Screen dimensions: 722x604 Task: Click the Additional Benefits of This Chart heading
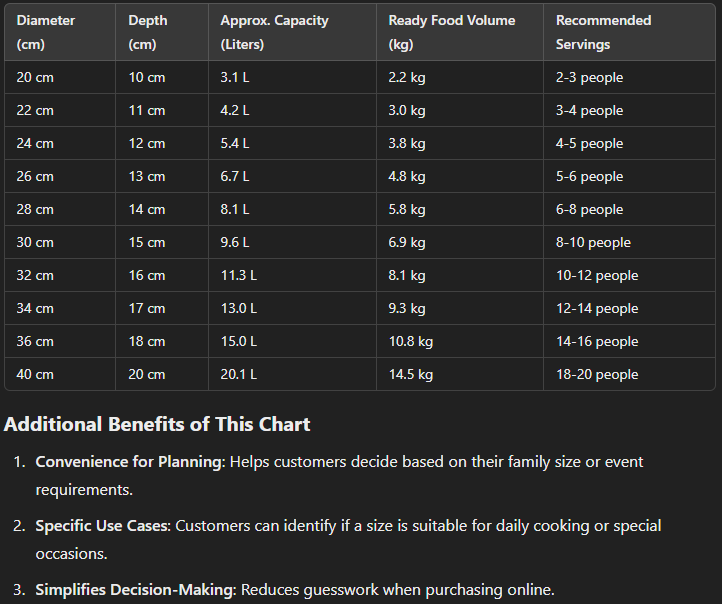click(x=157, y=424)
